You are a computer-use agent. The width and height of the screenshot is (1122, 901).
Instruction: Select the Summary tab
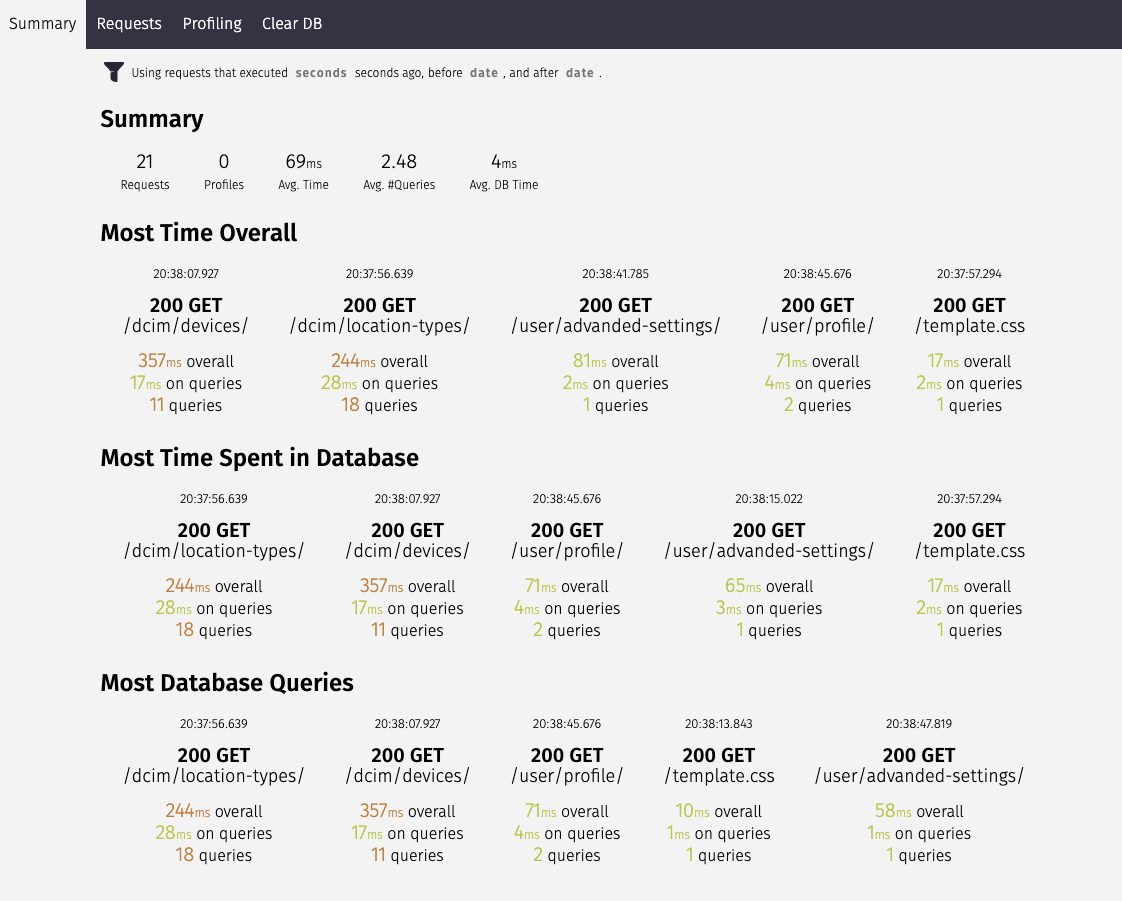click(x=41, y=23)
